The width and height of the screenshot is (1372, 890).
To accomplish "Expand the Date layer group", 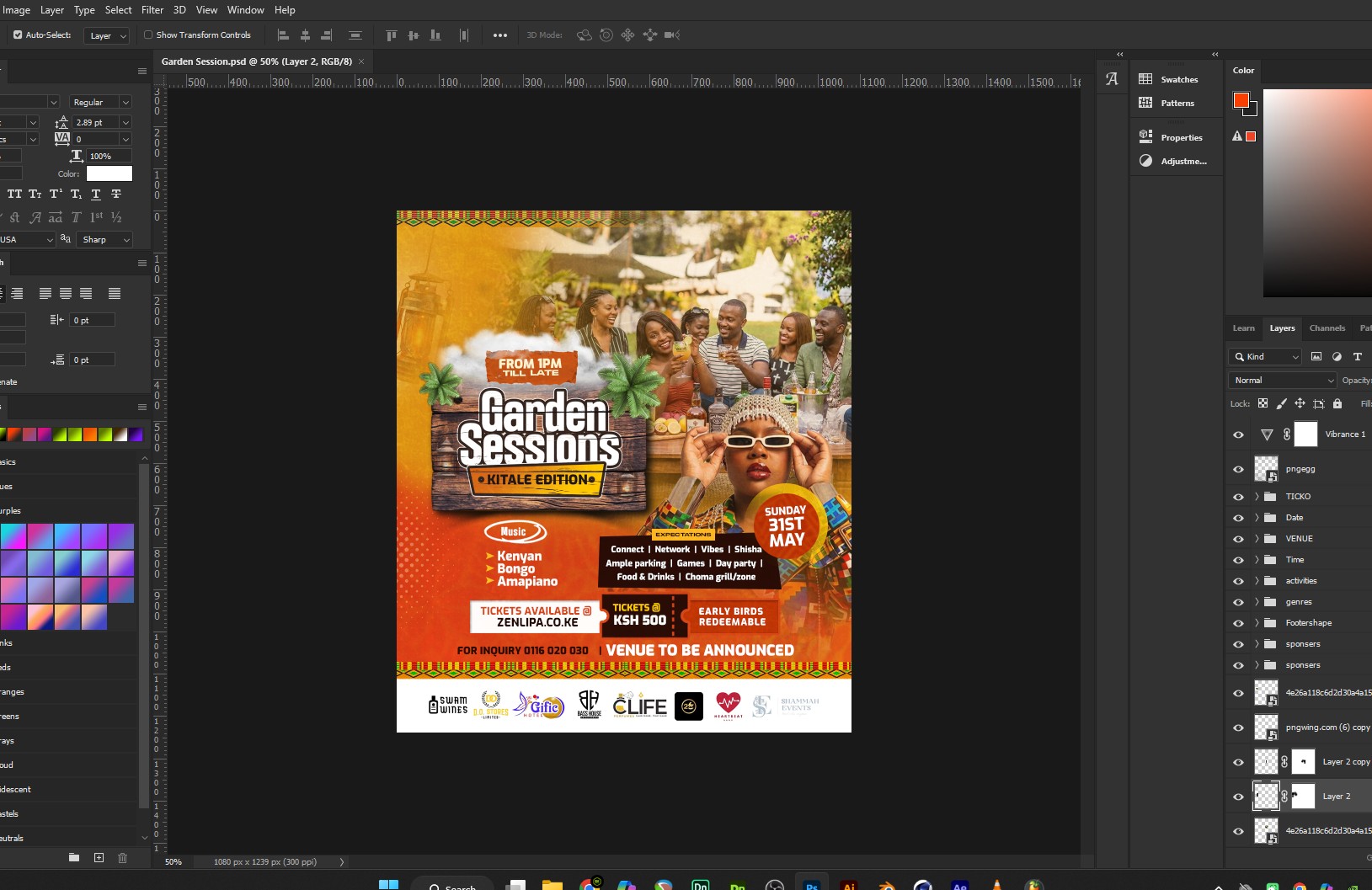I will click(x=1257, y=518).
